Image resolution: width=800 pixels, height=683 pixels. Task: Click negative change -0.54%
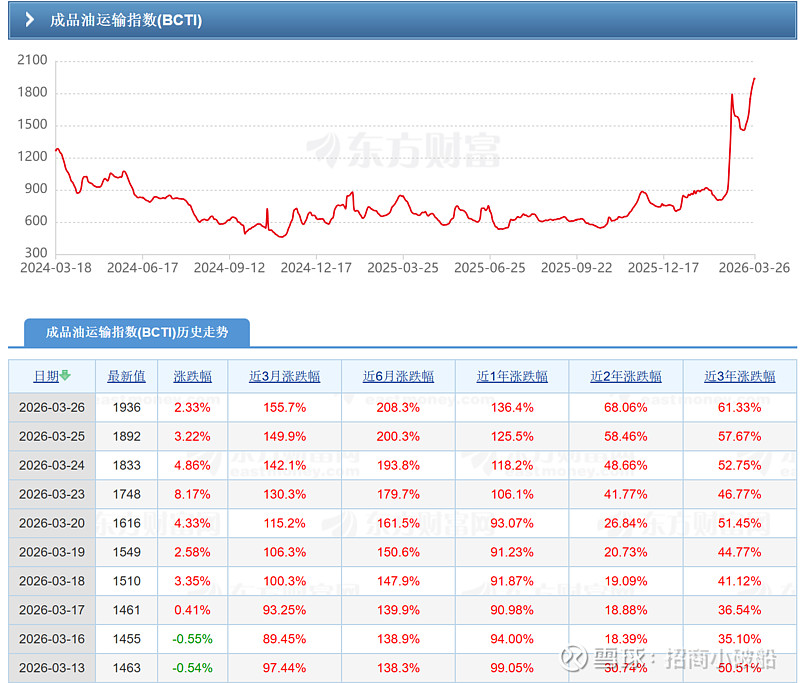(192, 668)
